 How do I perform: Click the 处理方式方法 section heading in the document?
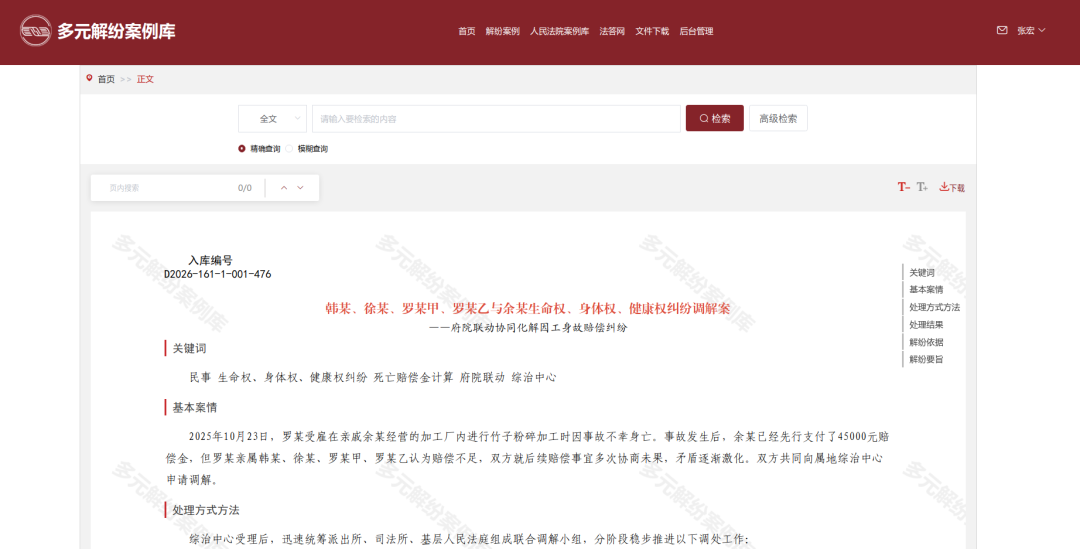coord(206,510)
